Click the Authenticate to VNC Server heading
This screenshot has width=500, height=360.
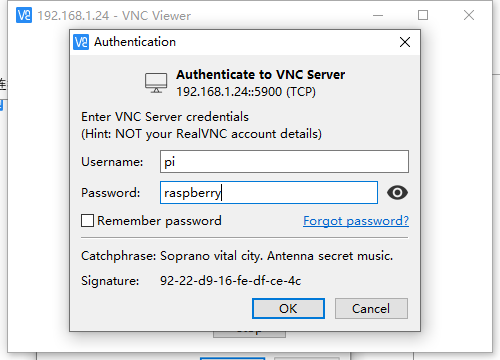(261, 74)
